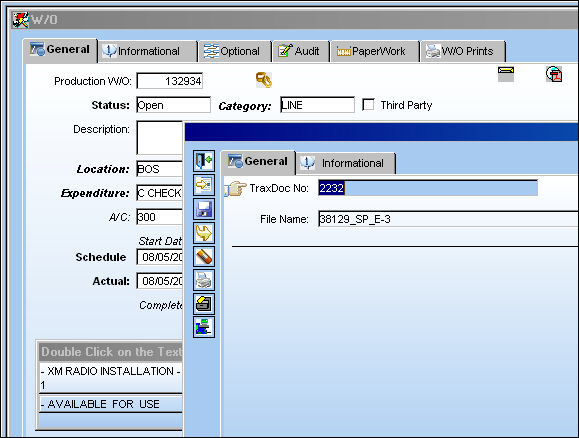579x438 pixels.
Task: Click the Actual start date field
Action: (160, 281)
